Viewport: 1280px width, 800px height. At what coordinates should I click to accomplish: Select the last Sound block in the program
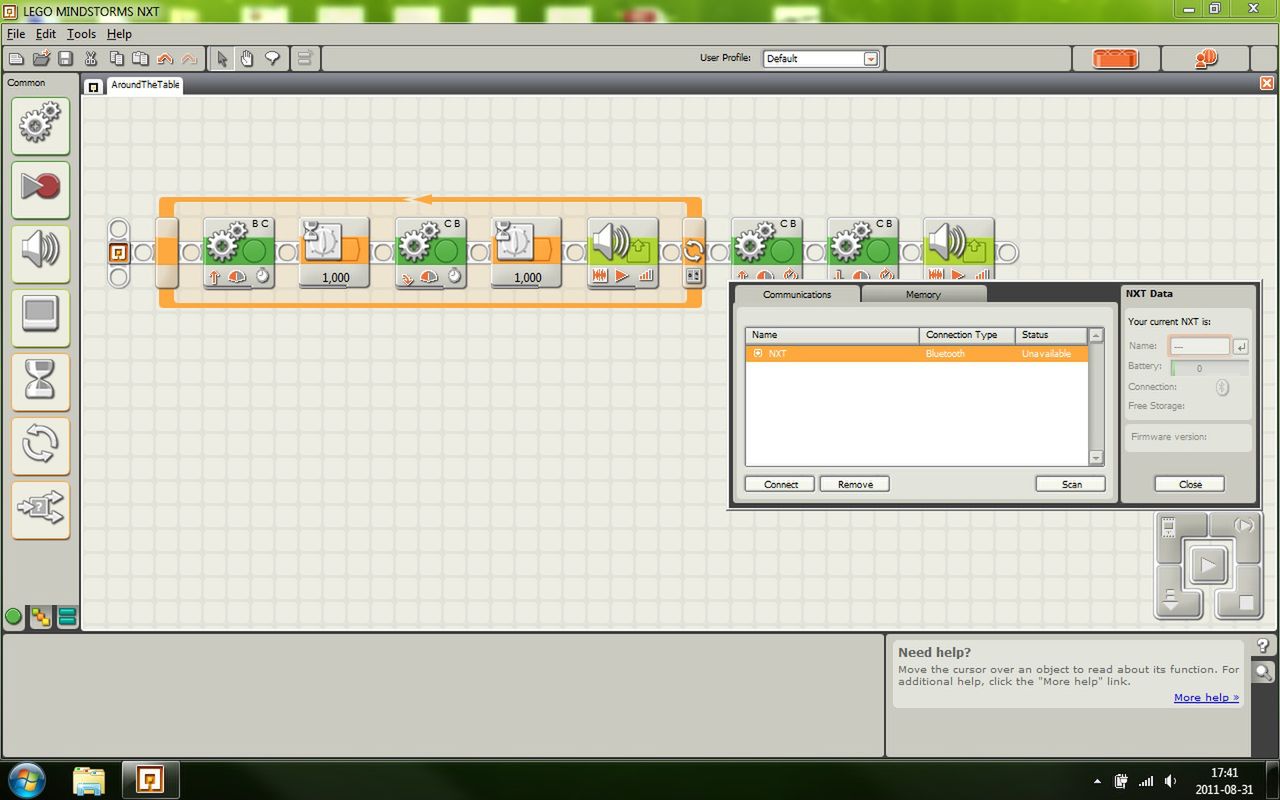959,248
